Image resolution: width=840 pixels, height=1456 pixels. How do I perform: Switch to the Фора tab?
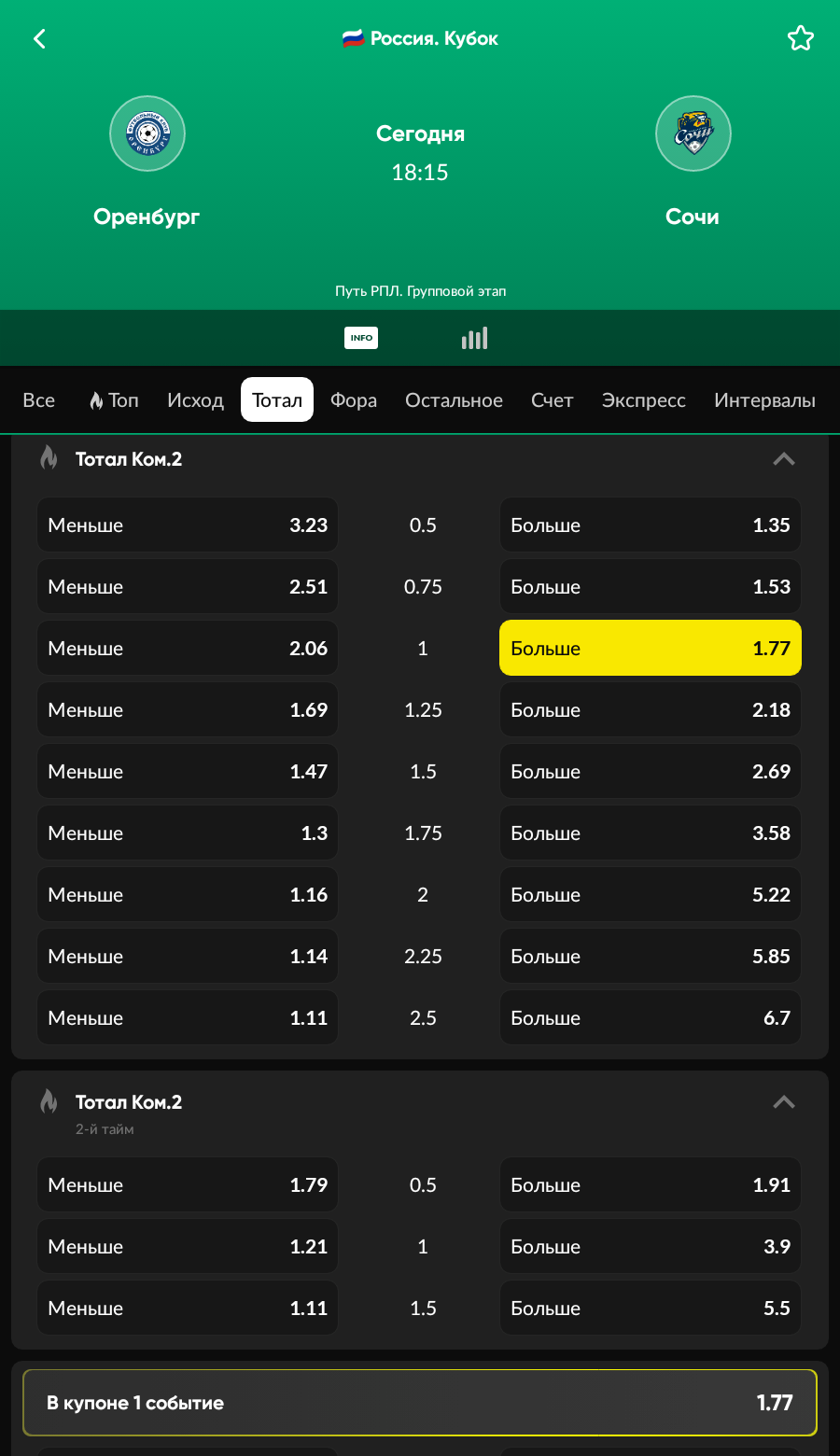pos(354,400)
